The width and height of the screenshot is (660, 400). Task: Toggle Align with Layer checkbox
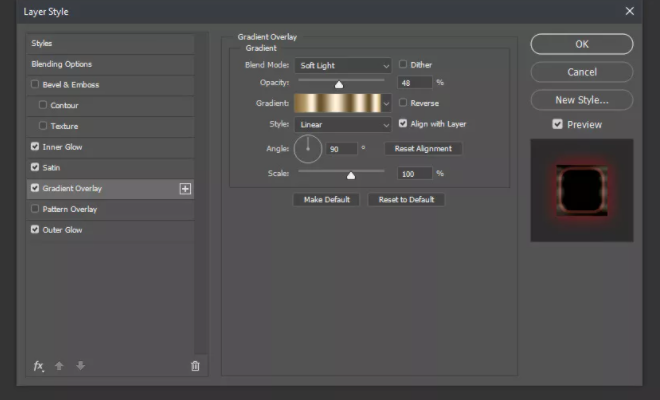coord(403,123)
